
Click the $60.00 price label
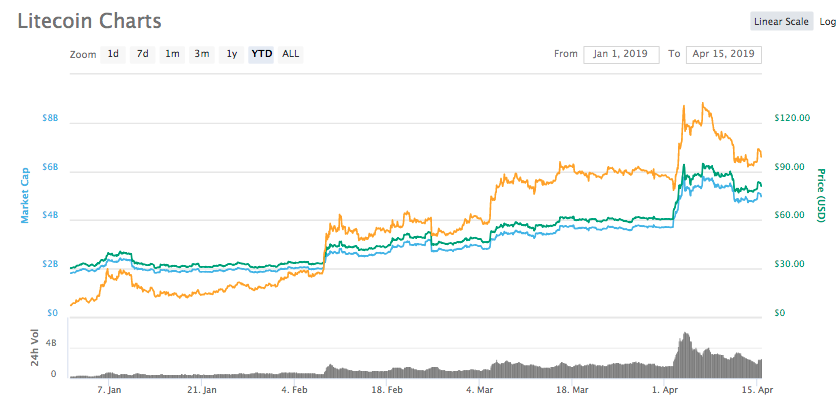[790, 215]
